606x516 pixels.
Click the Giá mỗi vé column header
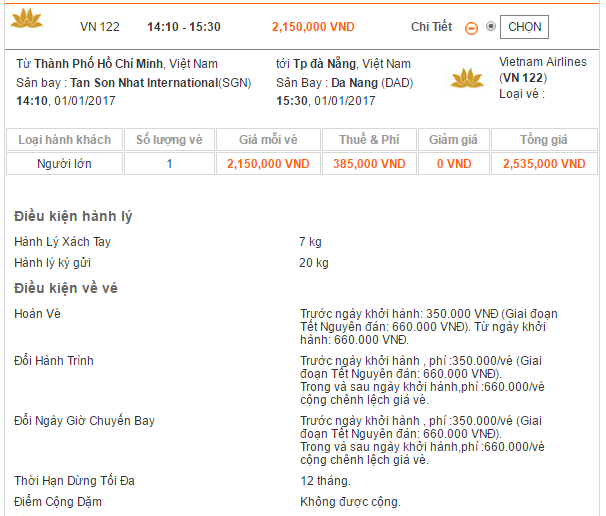click(268, 140)
